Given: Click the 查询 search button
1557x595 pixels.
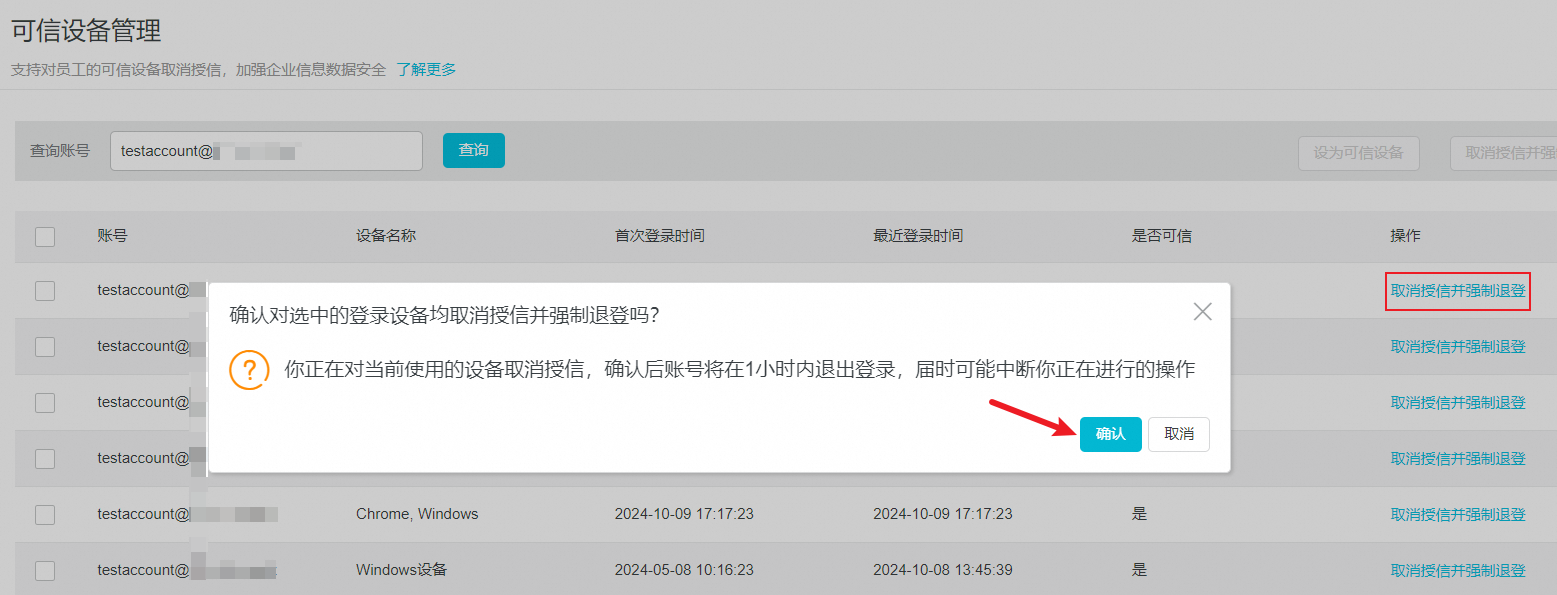Looking at the screenshot, I should (473, 150).
